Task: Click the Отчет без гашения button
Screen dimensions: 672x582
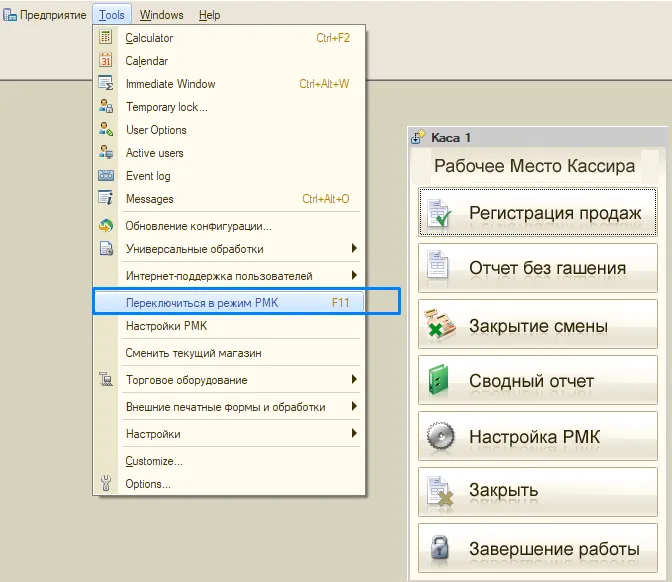Action: [538, 268]
